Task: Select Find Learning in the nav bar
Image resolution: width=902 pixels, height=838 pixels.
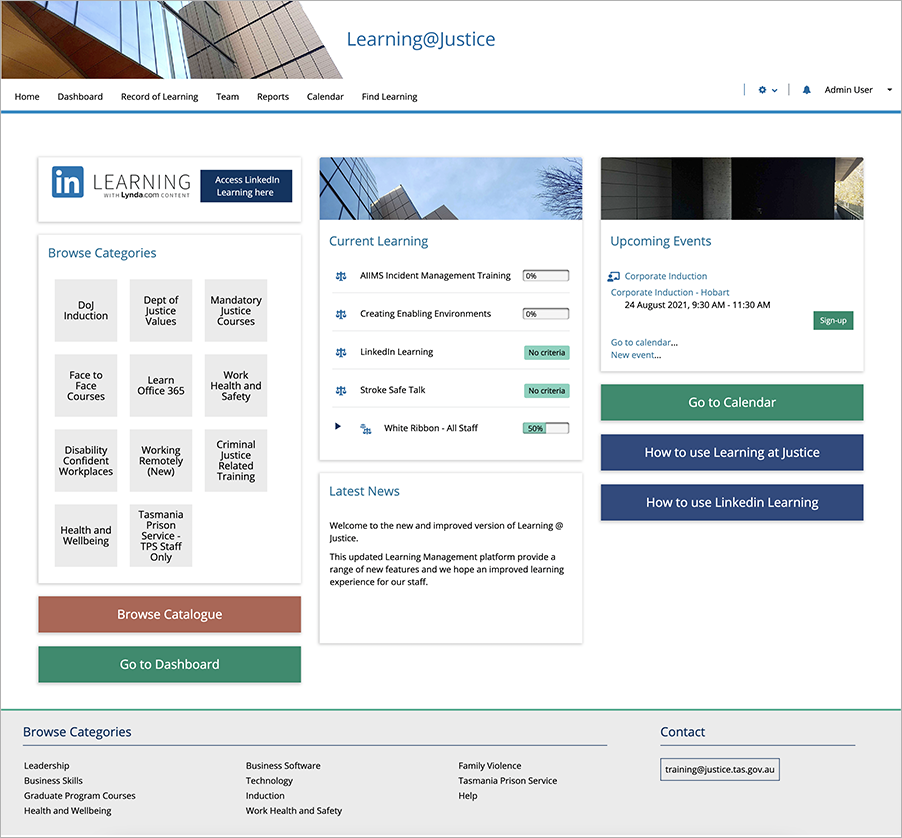Action: pyautogui.click(x=389, y=97)
